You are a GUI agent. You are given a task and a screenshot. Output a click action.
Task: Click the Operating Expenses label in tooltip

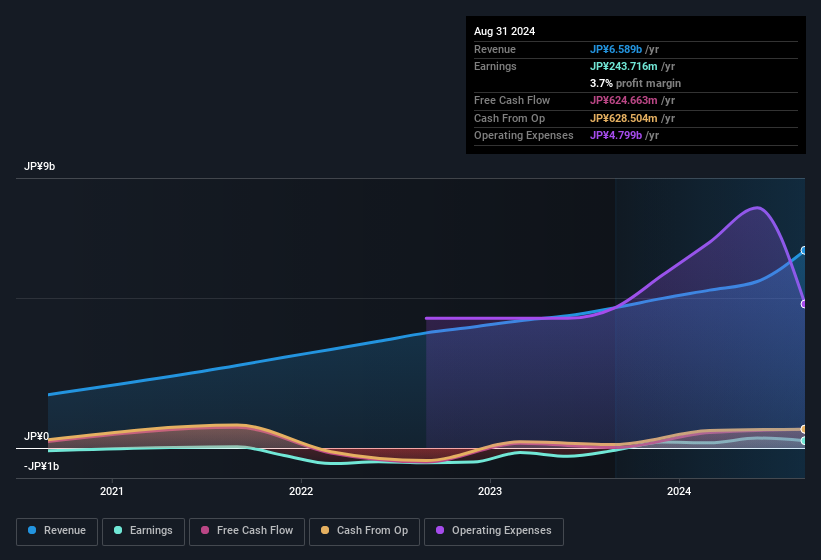click(524, 136)
